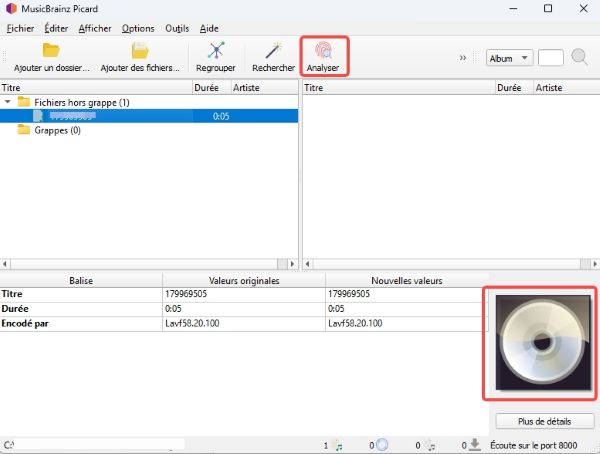
Task: Click the Ajouter un dossier toolbar icon
Action: 51,50
